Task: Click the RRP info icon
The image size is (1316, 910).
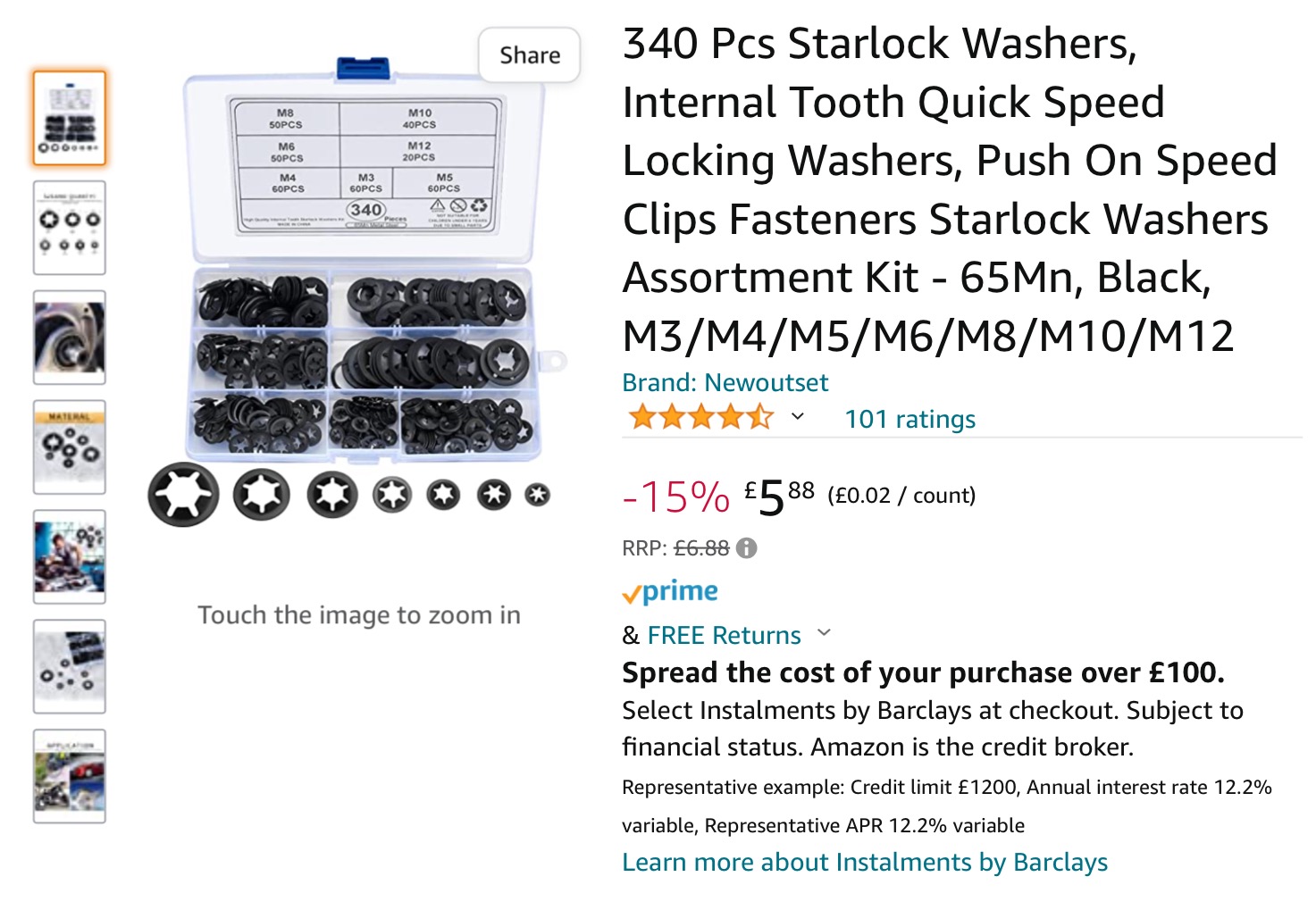Action: click(x=746, y=548)
